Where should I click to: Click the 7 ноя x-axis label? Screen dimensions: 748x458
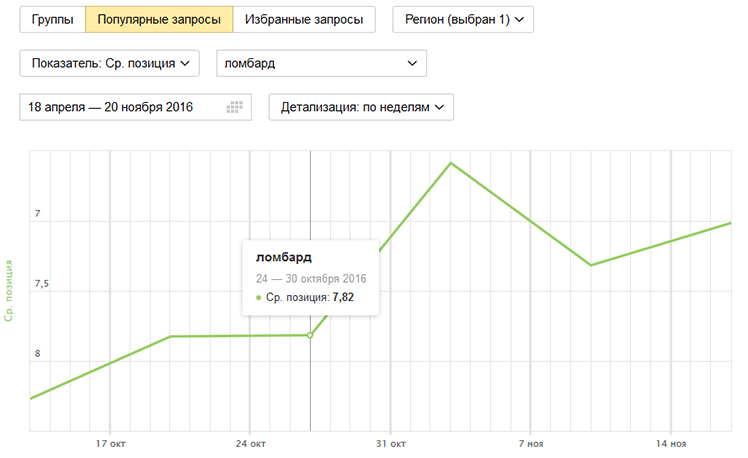point(531,443)
